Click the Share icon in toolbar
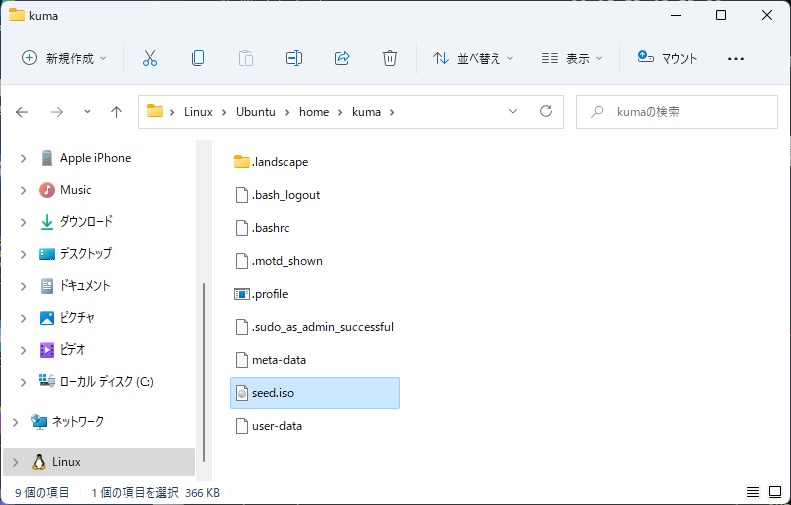 342,58
